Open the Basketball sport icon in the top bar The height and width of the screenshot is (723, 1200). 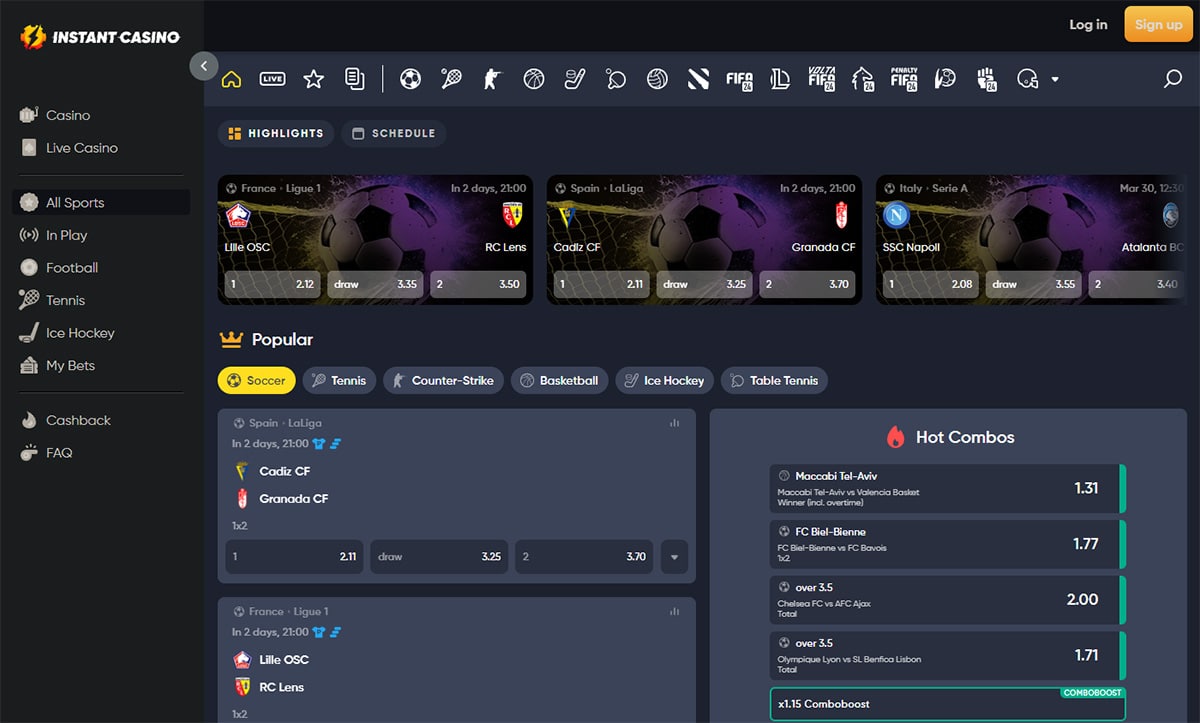pyautogui.click(x=533, y=78)
